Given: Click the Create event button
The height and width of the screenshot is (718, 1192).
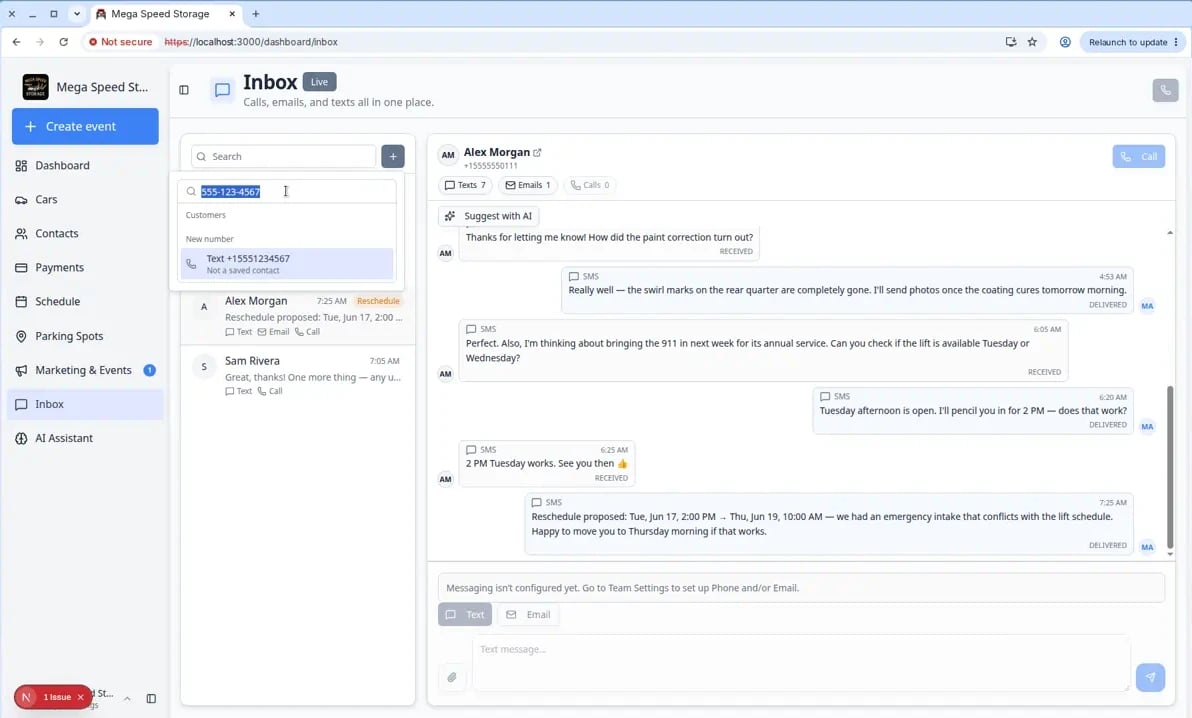Looking at the screenshot, I should (x=85, y=126).
